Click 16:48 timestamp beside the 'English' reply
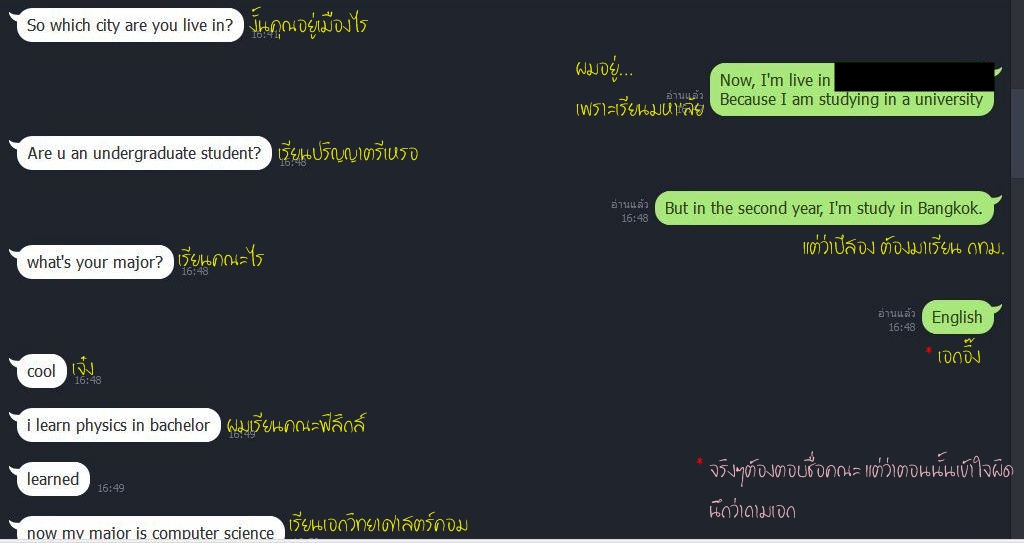The width and height of the screenshot is (1024, 543). (902, 327)
